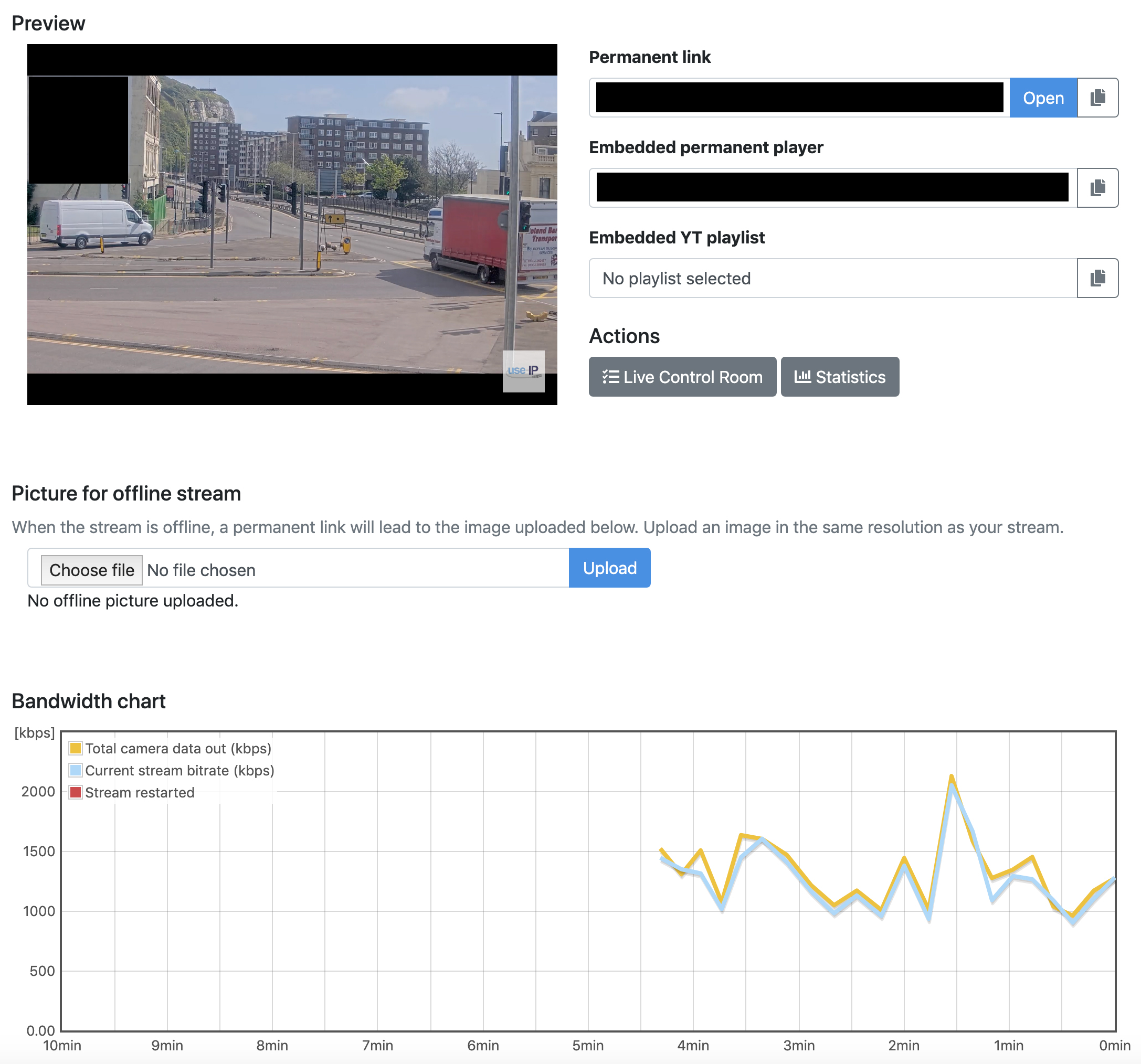
Task: Choose a file for the offline stream image
Action: pyautogui.click(x=91, y=570)
